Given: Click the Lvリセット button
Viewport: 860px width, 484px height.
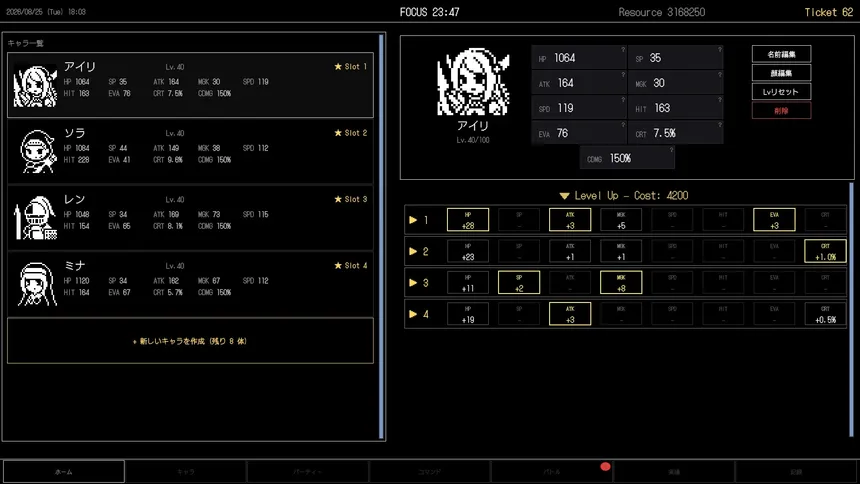Looking at the screenshot, I should click(x=781, y=92).
